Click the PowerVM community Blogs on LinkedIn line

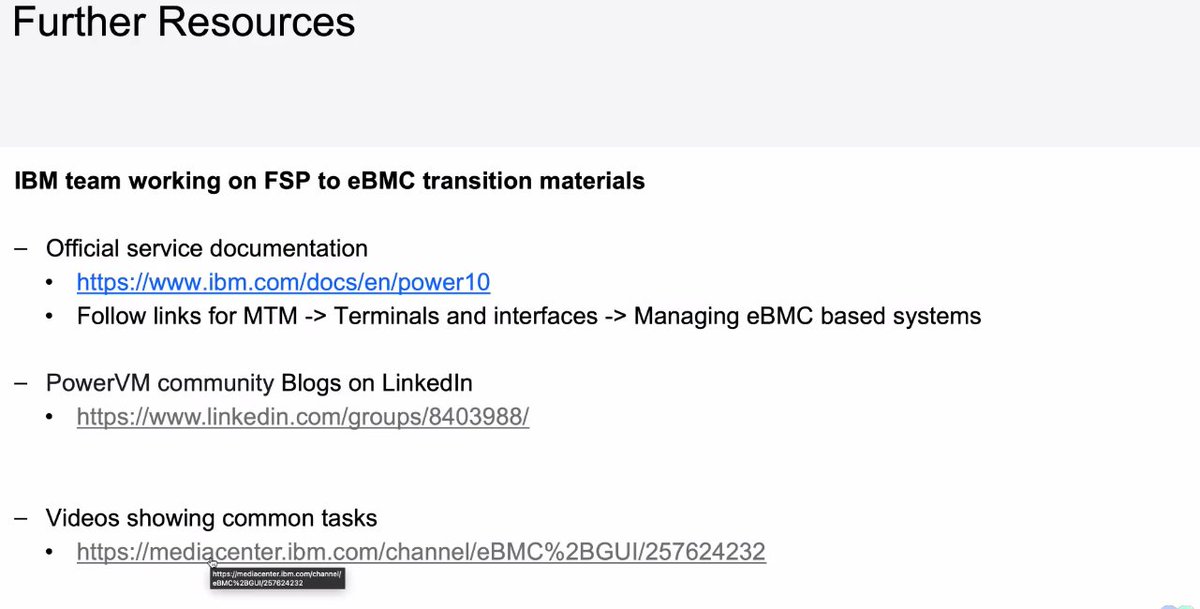coord(259,383)
